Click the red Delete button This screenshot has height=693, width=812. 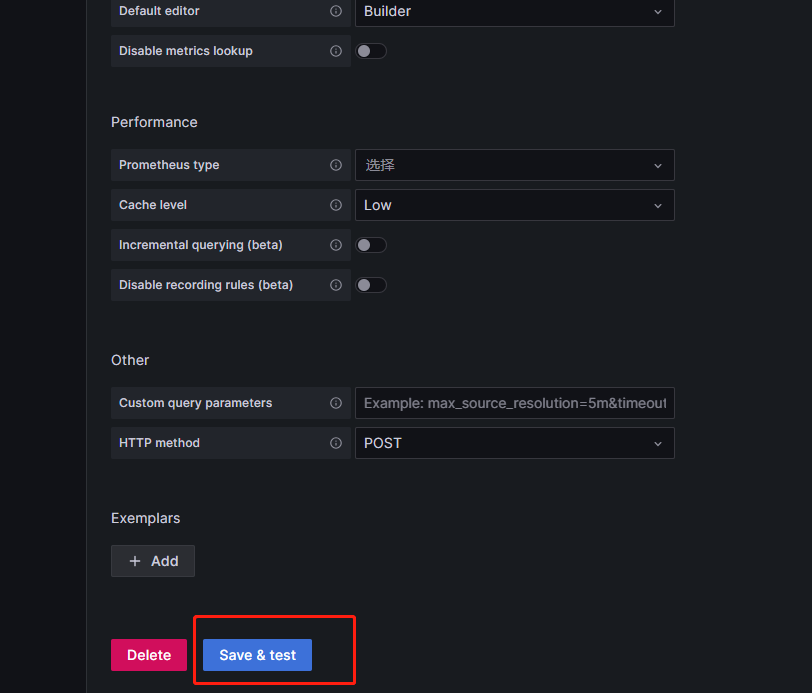(x=149, y=655)
